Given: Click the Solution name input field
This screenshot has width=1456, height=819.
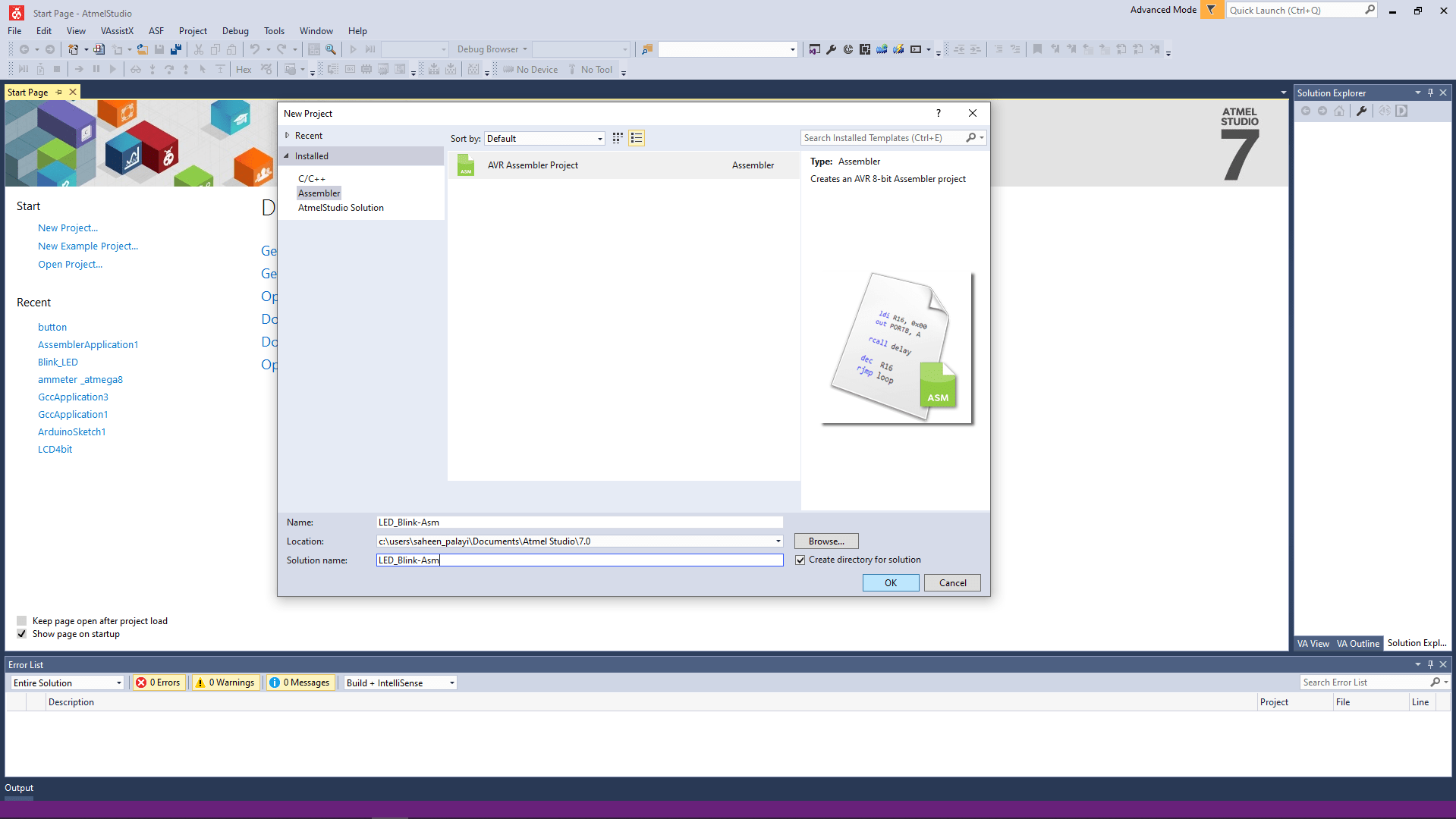Looking at the screenshot, I should pyautogui.click(x=580, y=560).
